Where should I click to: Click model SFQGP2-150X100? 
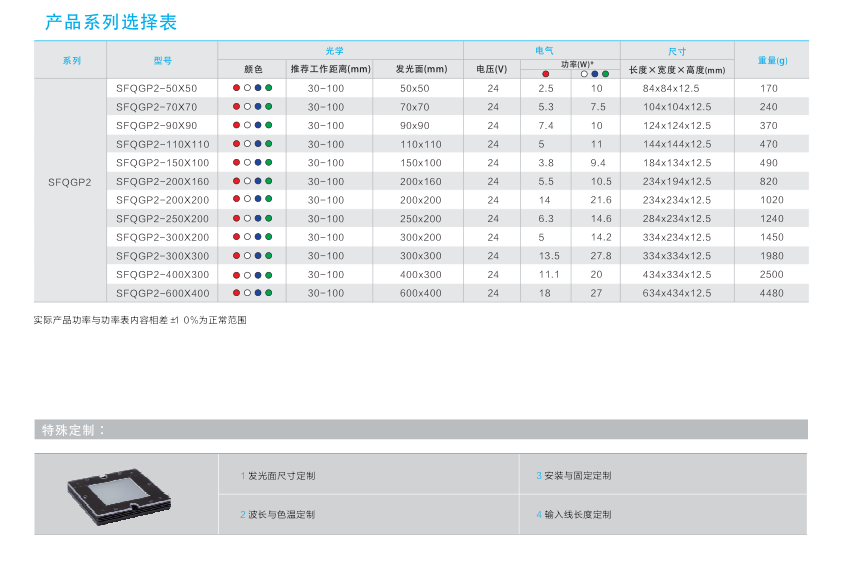click(x=162, y=162)
